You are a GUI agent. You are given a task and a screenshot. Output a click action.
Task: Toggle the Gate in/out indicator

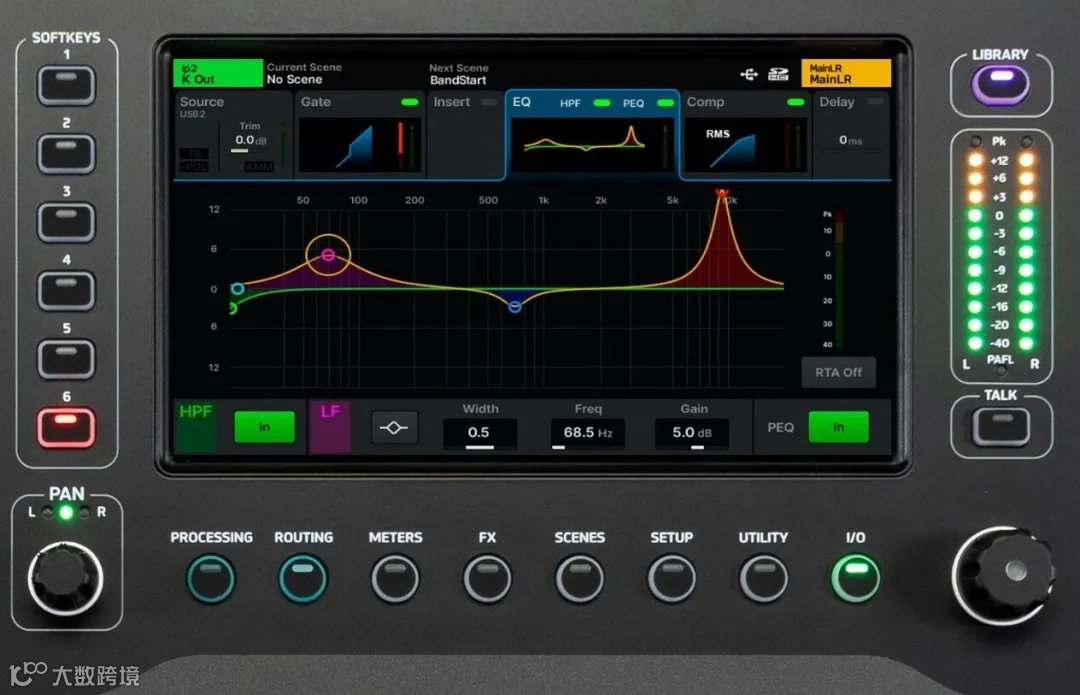tap(410, 102)
